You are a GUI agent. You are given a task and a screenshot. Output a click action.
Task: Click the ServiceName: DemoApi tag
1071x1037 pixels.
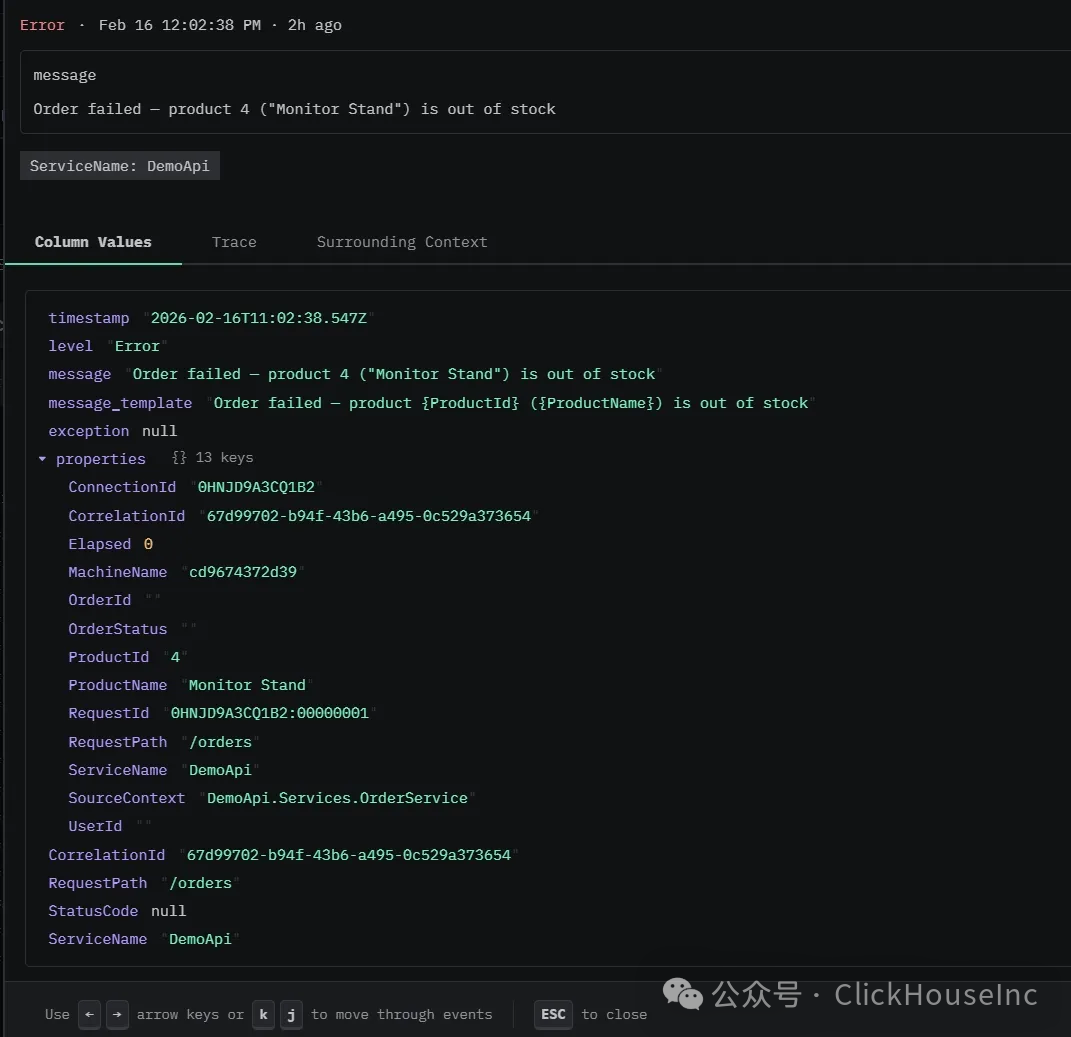[x=120, y=166]
